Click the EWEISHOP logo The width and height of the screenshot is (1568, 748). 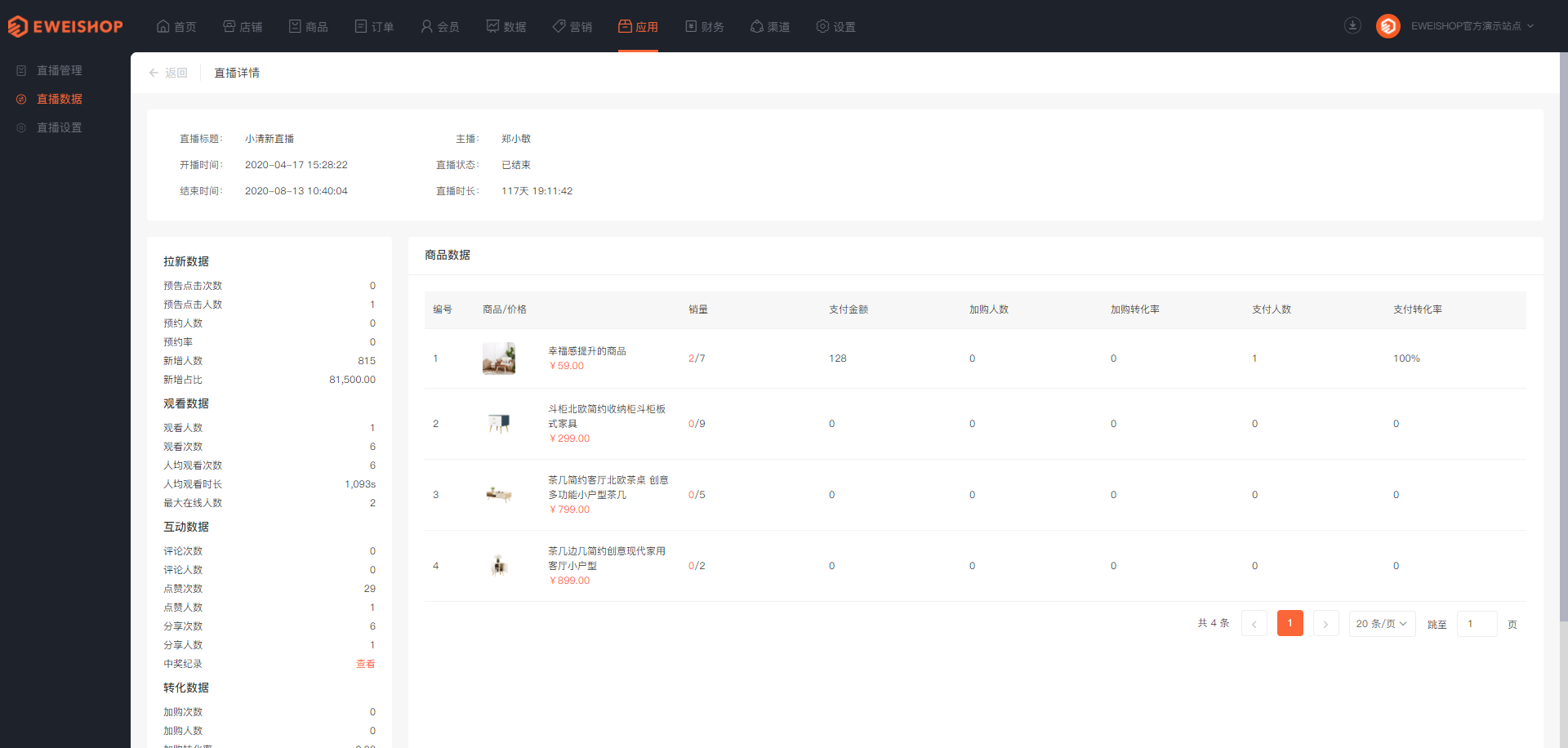pos(65,26)
